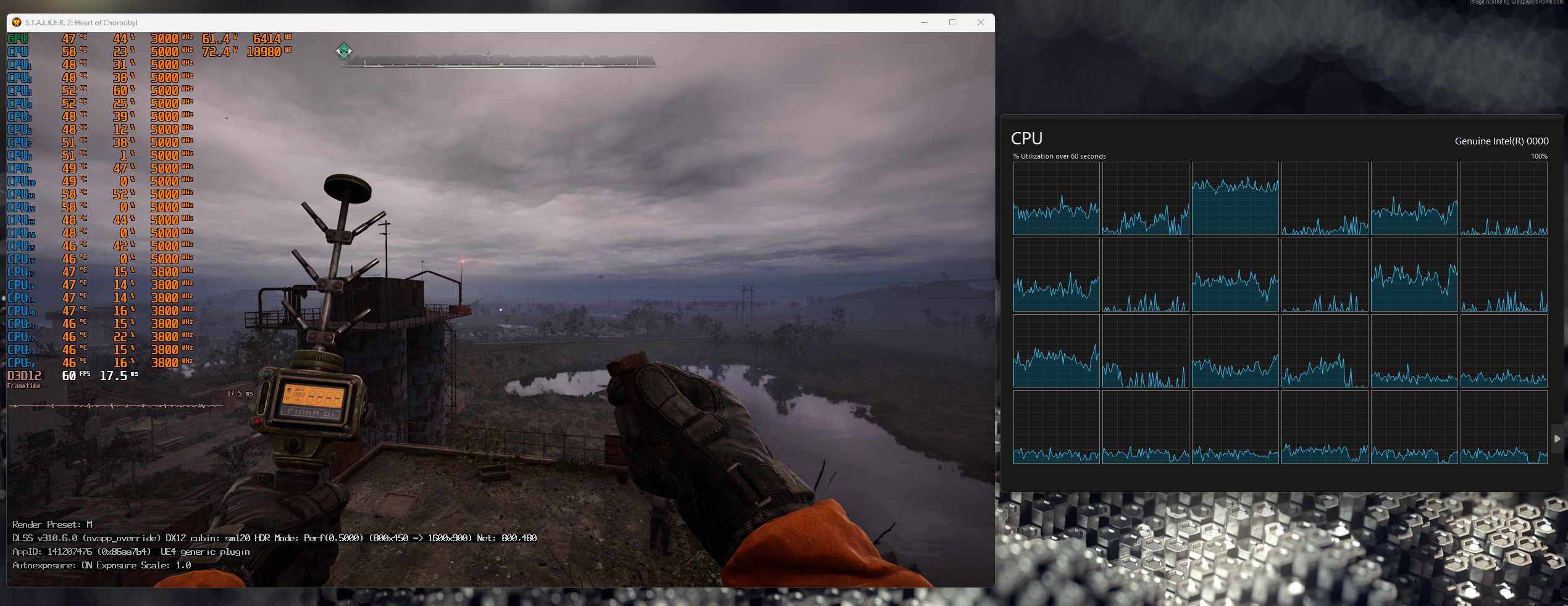This screenshot has height=606, width=1568.
Task: Click the "72.4" CPU power reading
Action: pos(216,52)
